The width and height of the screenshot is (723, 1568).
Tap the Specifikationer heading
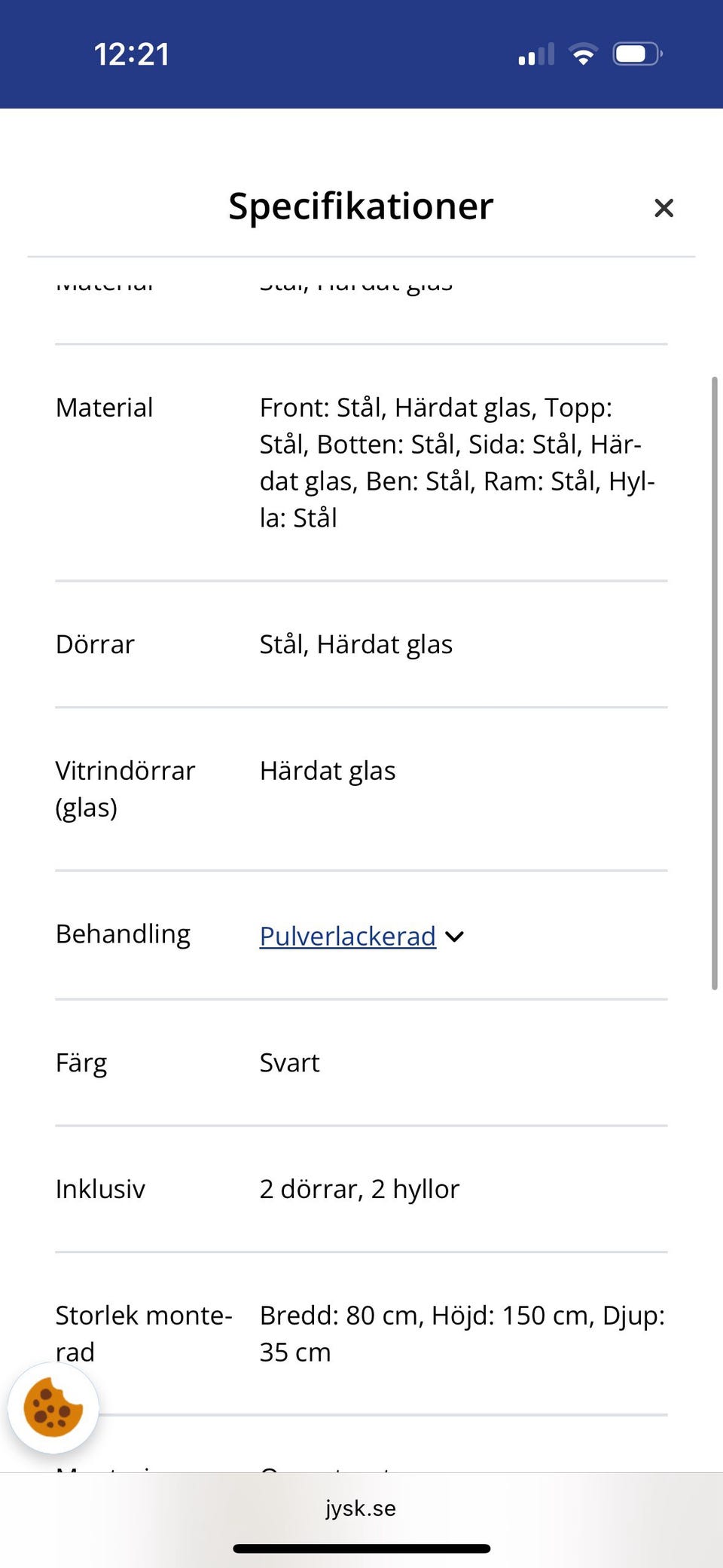point(361,206)
